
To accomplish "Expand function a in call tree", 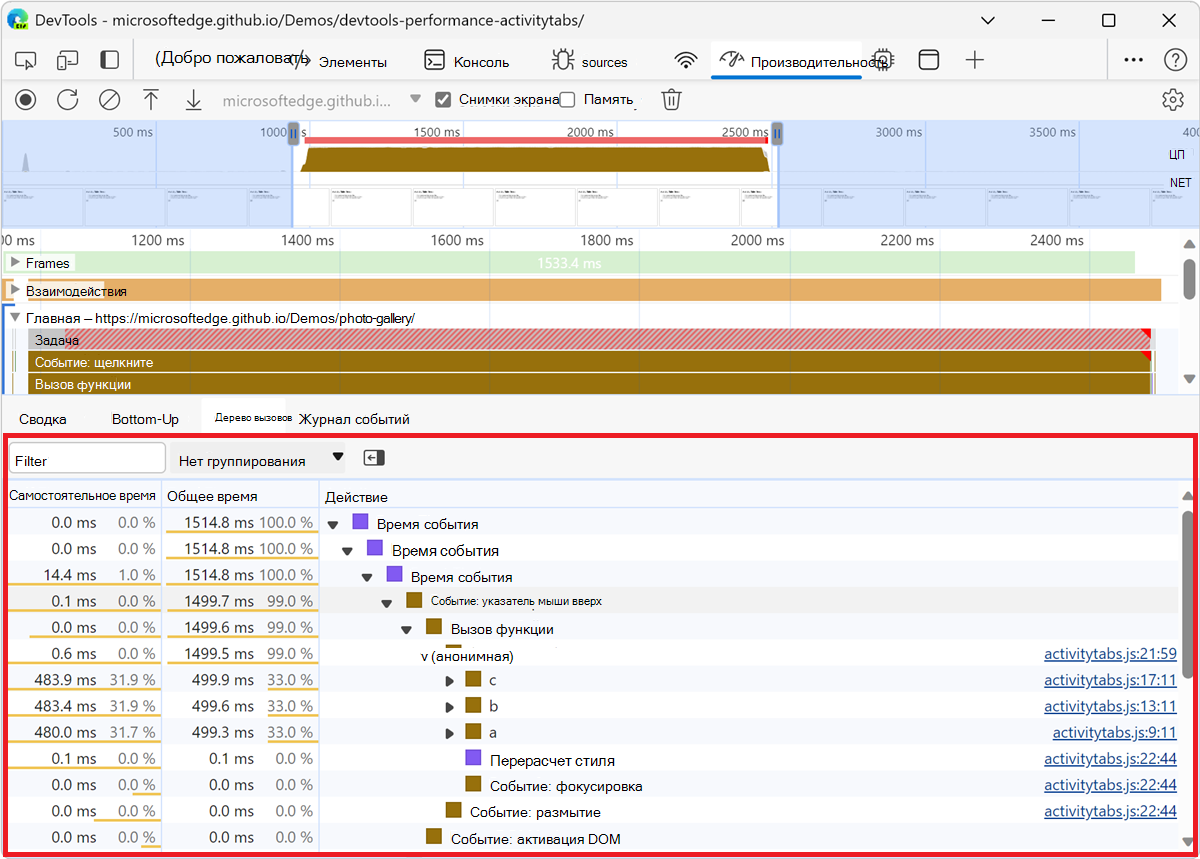I will [450, 733].
